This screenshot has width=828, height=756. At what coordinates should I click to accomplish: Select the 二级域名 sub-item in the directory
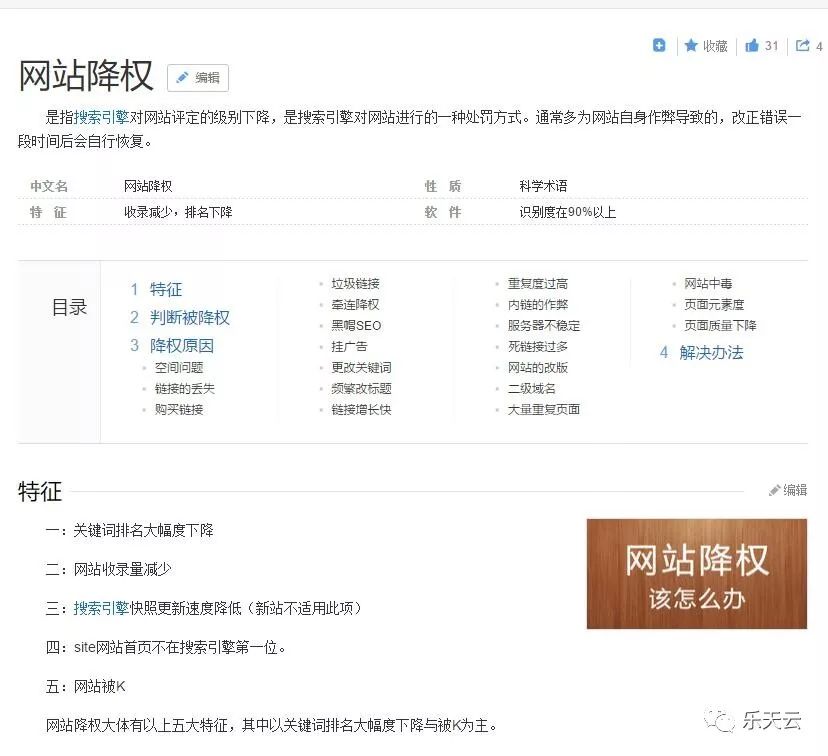[x=530, y=388]
